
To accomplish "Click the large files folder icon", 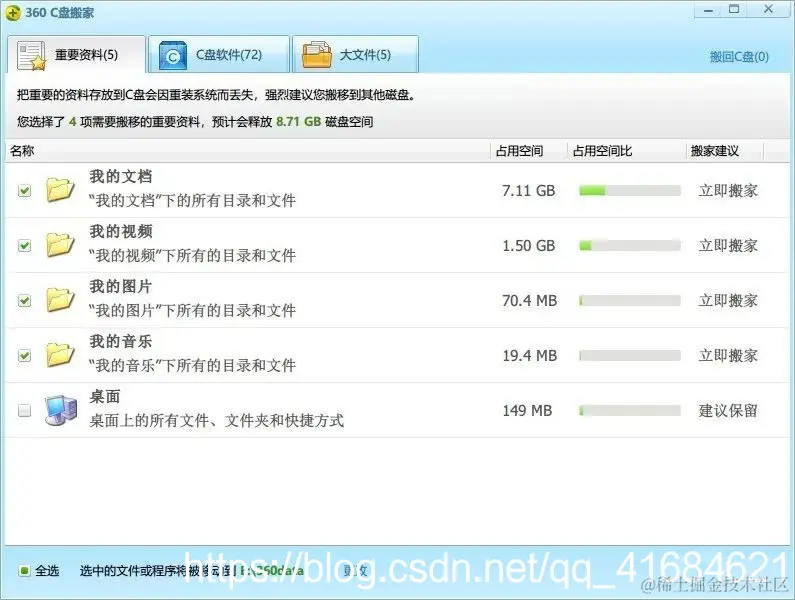I will pyautogui.click(x=317, y=55).
